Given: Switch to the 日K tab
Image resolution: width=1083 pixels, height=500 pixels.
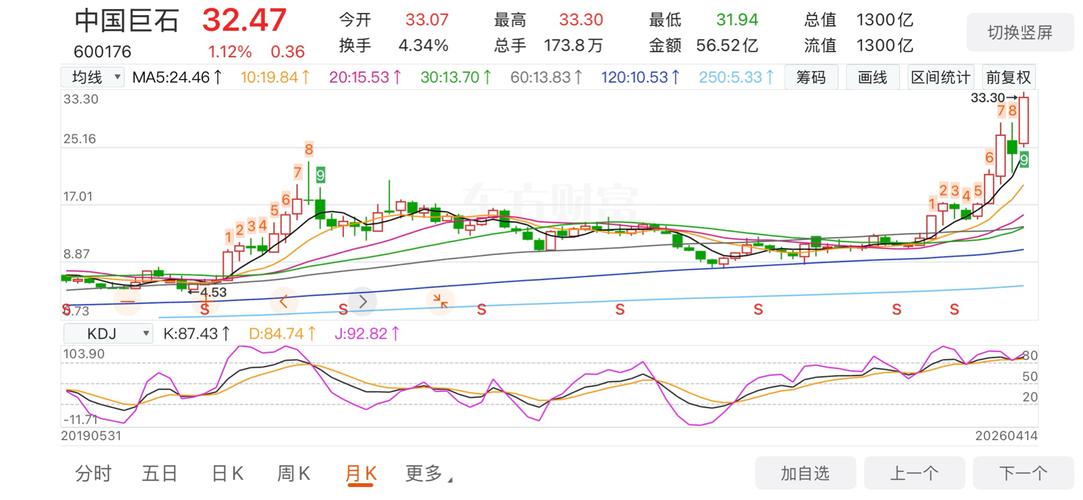Looking at the screenshot, I should pos(227,474).
